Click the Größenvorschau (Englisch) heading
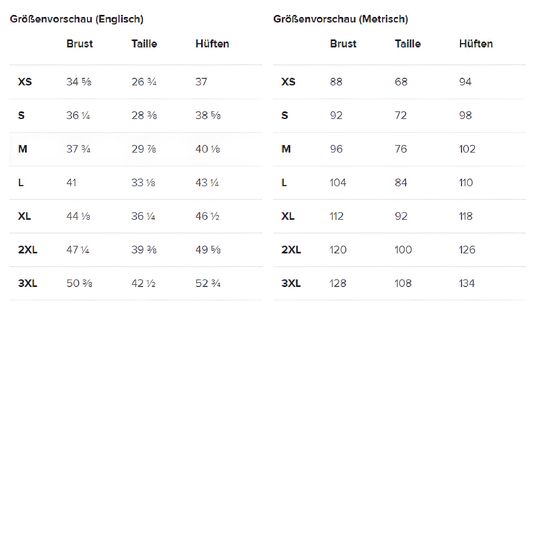 click(x=76, y=19)
